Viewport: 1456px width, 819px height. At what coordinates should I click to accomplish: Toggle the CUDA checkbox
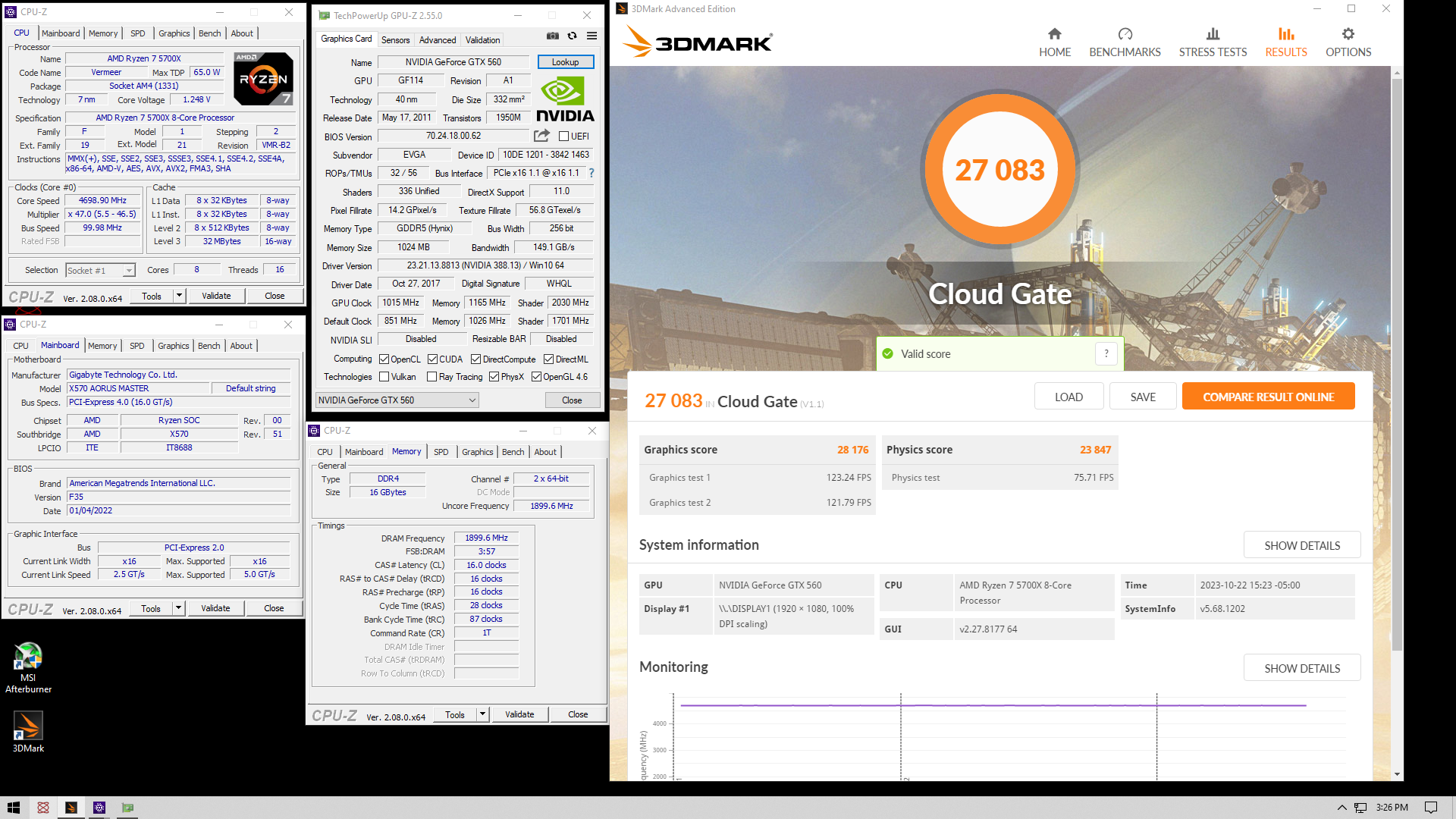click(432, 359)
